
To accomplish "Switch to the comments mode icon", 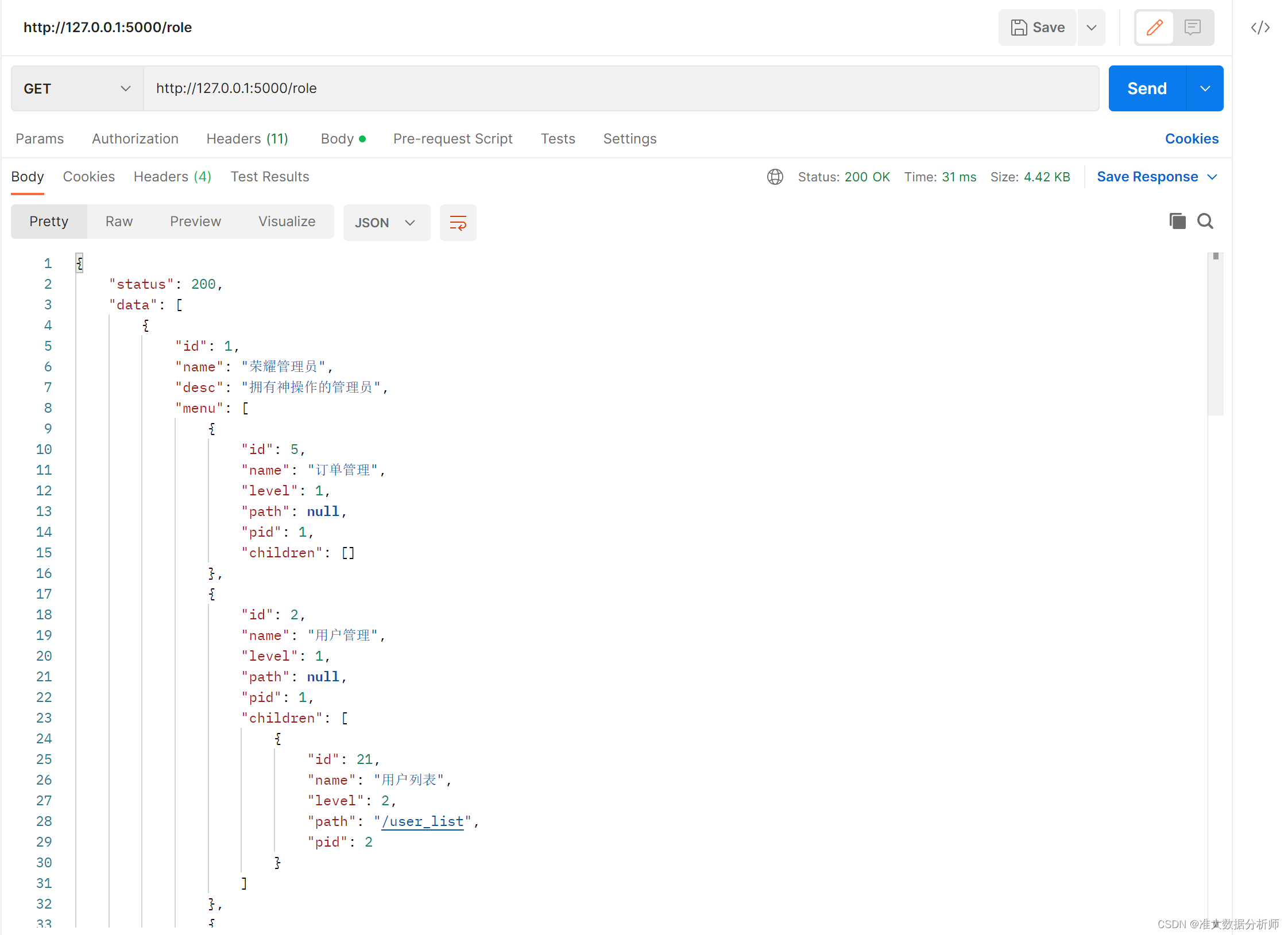I will click(x=1193, y=28).
